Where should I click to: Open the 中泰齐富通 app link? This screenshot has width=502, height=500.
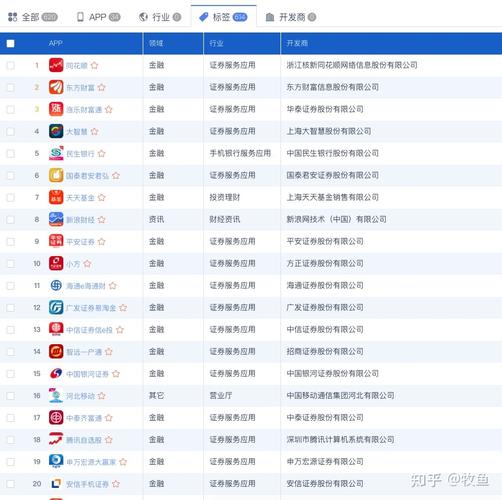84,418
